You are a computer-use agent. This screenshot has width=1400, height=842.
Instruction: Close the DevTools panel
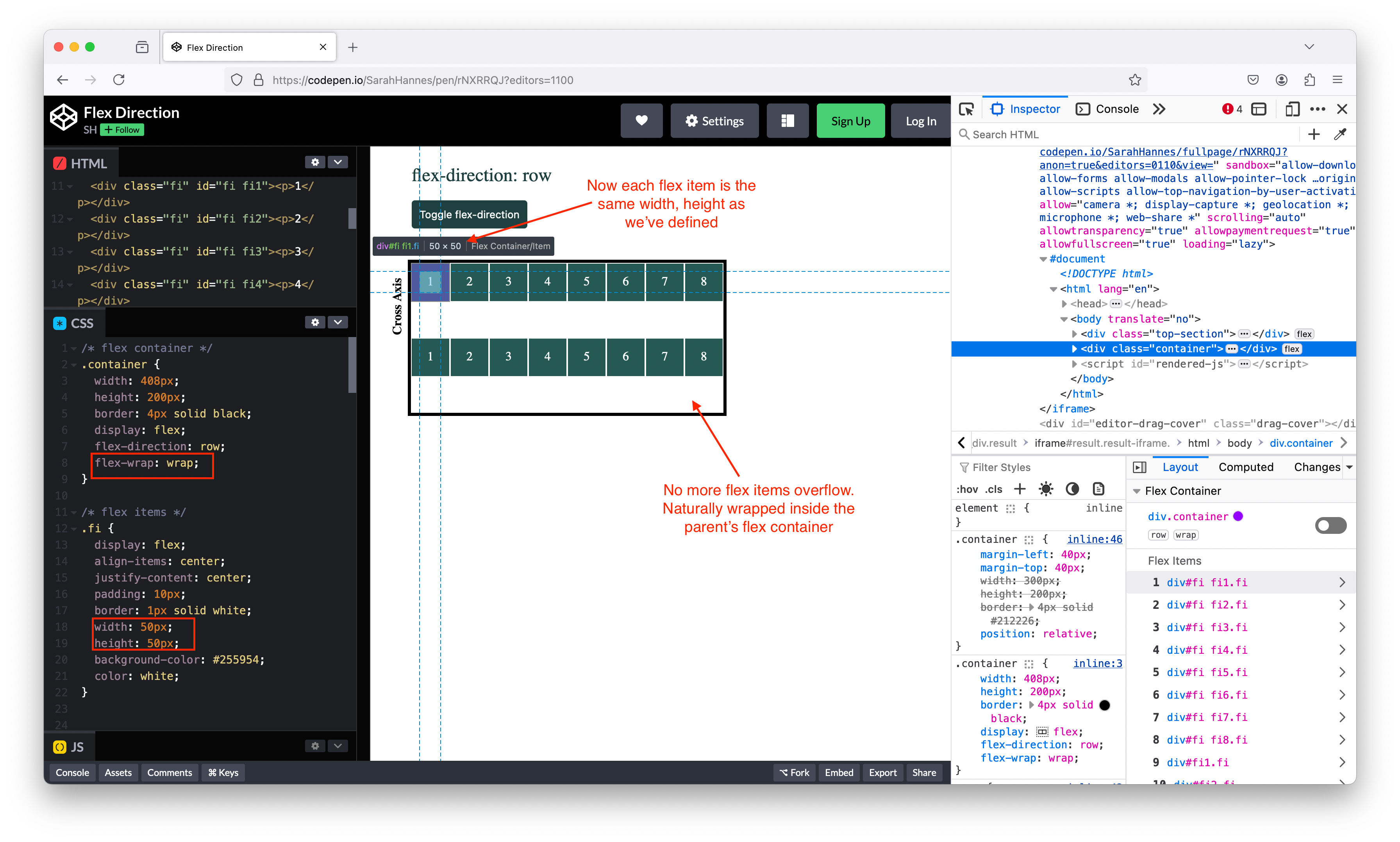1342,109
